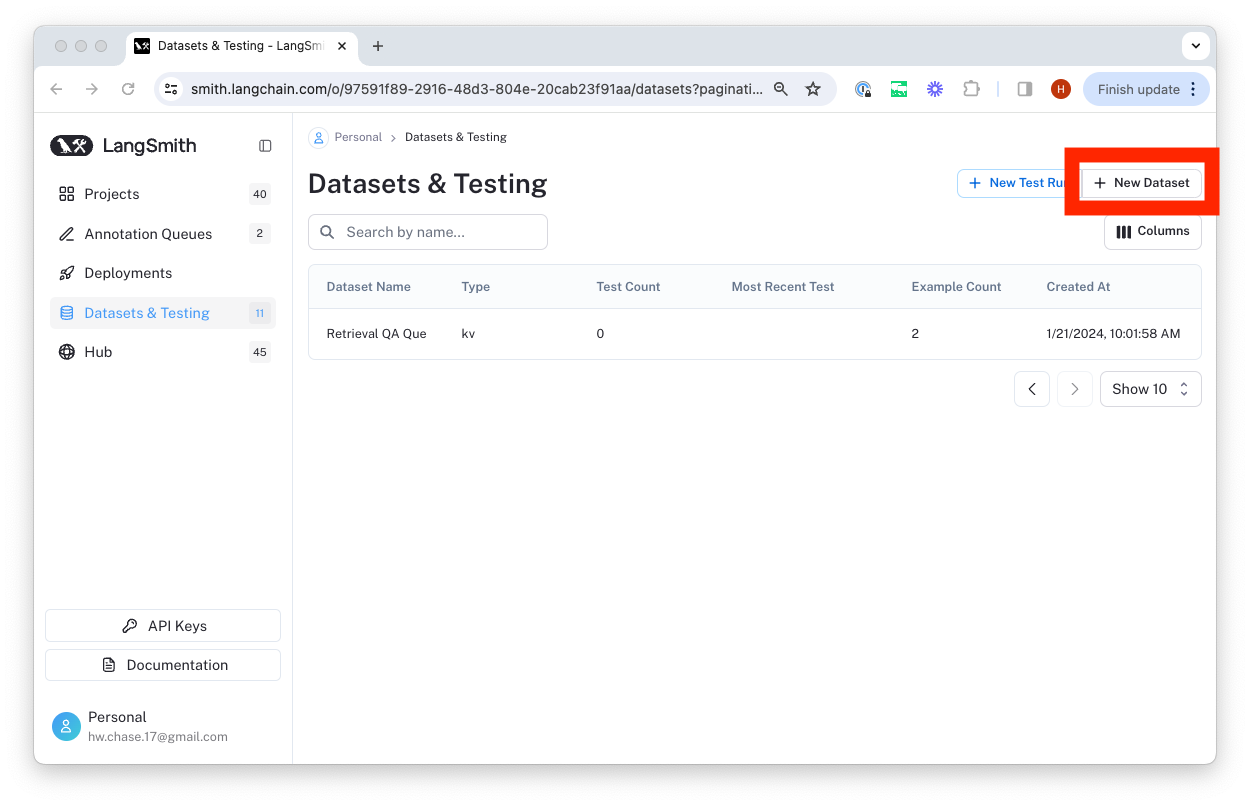Click the kv type cell
The height and width of the screenshot is (806, 1250).
468,334
